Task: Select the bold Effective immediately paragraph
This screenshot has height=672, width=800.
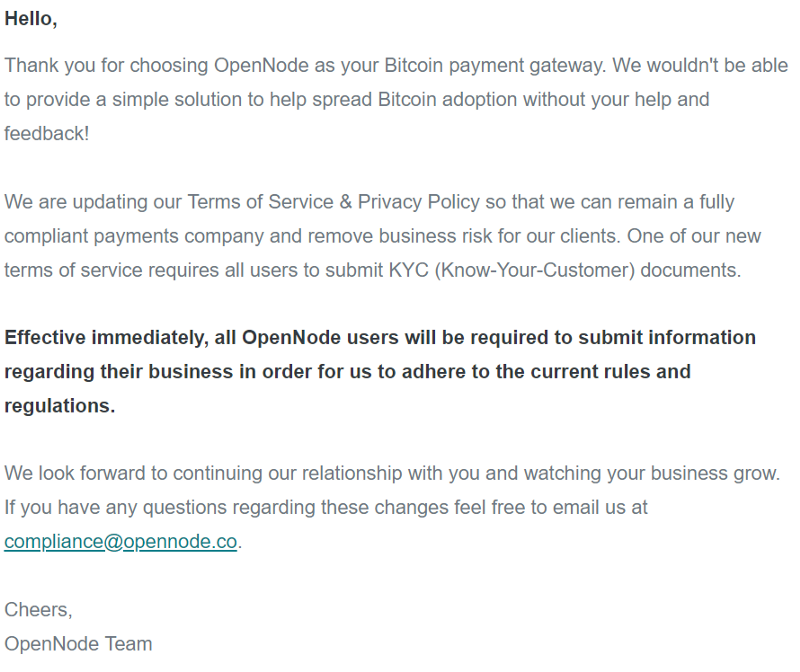Action: [380, 371]
